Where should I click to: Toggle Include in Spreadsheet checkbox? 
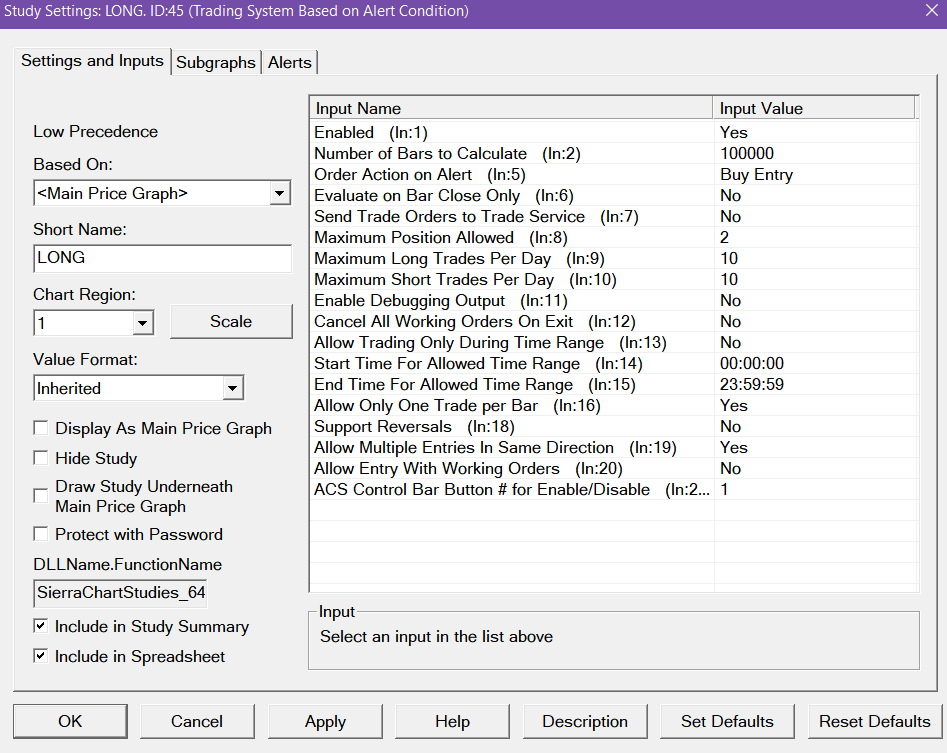(41, 656)
